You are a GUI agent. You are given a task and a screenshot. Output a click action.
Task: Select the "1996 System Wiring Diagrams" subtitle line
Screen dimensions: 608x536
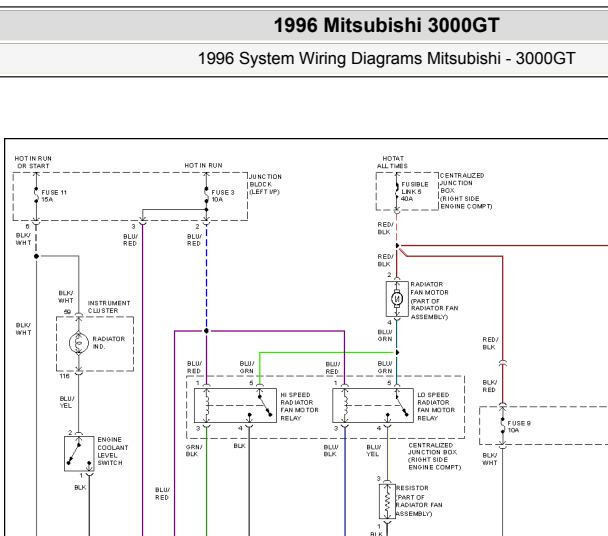click(386, 59)
